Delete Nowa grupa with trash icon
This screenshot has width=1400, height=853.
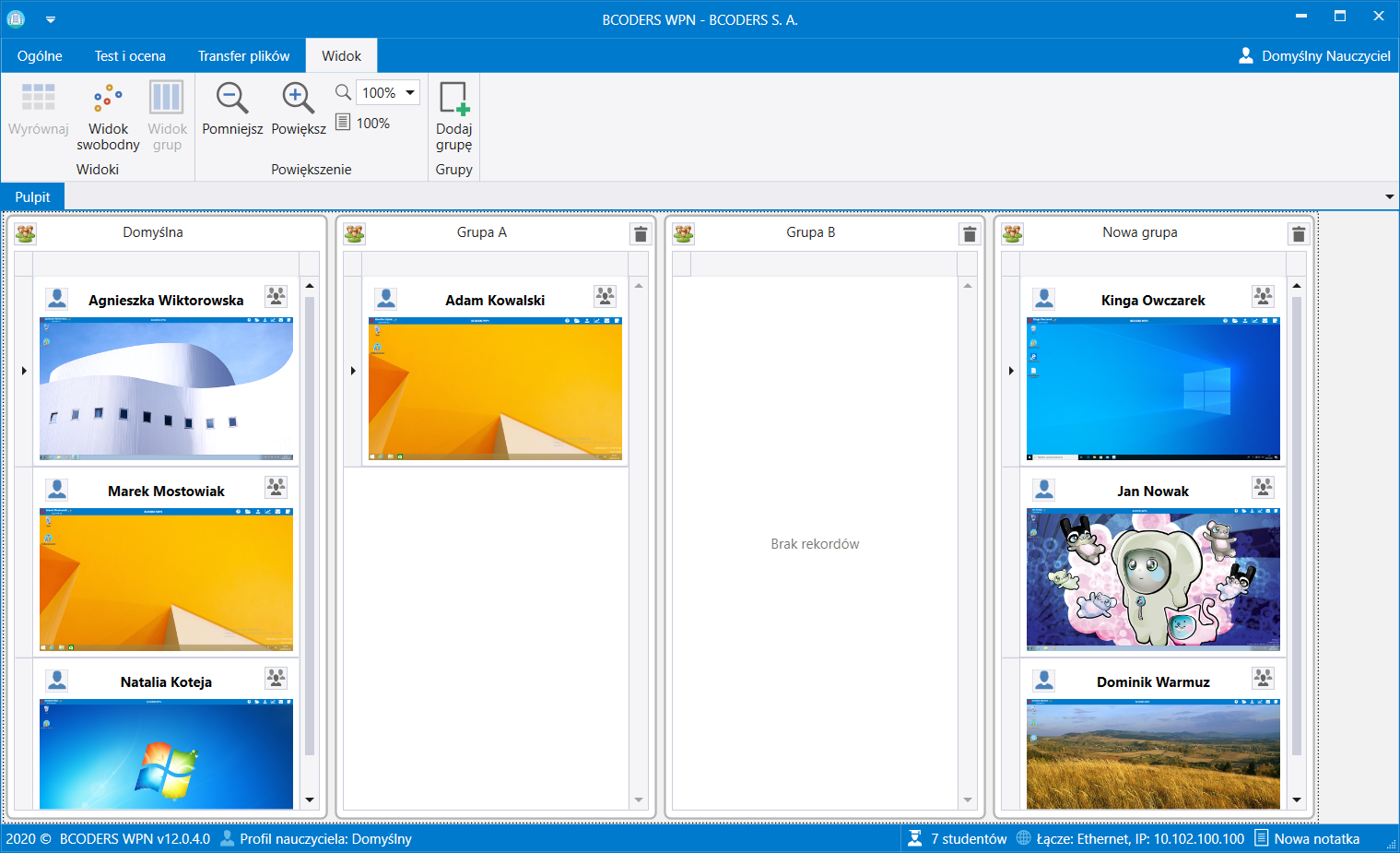coord(1299,233)
